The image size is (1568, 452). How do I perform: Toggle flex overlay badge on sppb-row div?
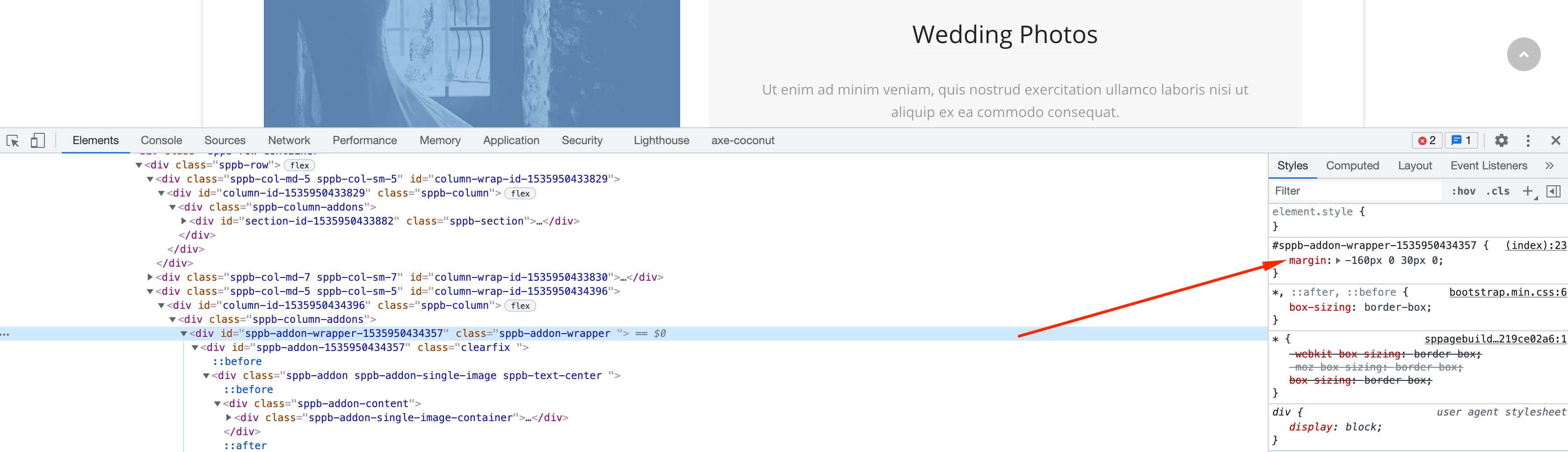coord(299,165)
